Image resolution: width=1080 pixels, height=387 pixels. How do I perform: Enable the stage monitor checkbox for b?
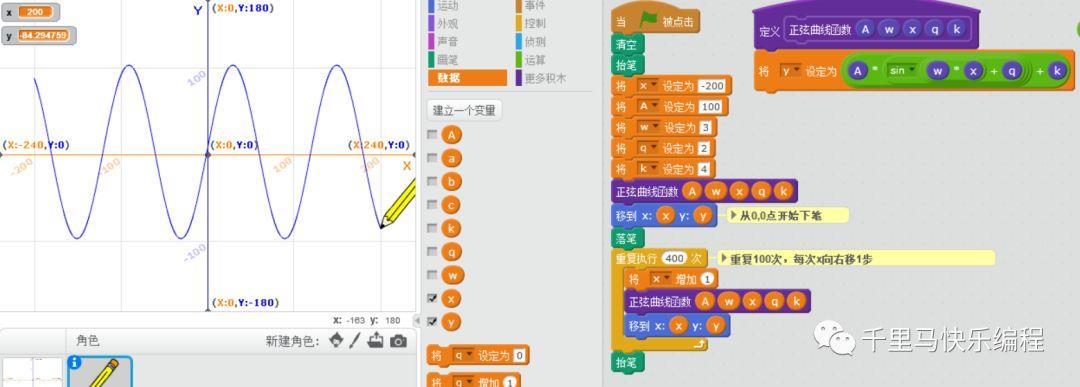click(x=432, y=182)
